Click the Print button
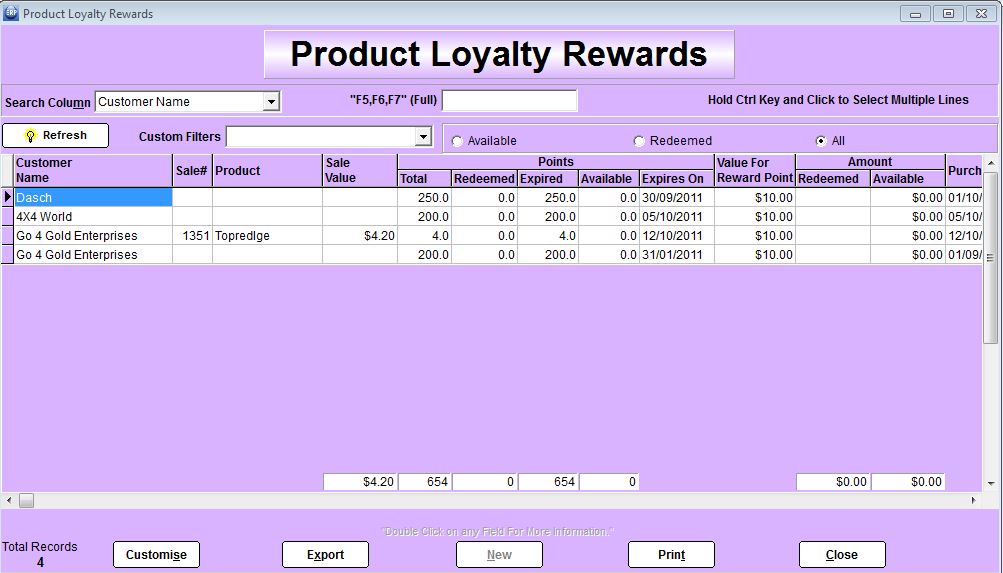1003x573 pixels. click(671, 555)
